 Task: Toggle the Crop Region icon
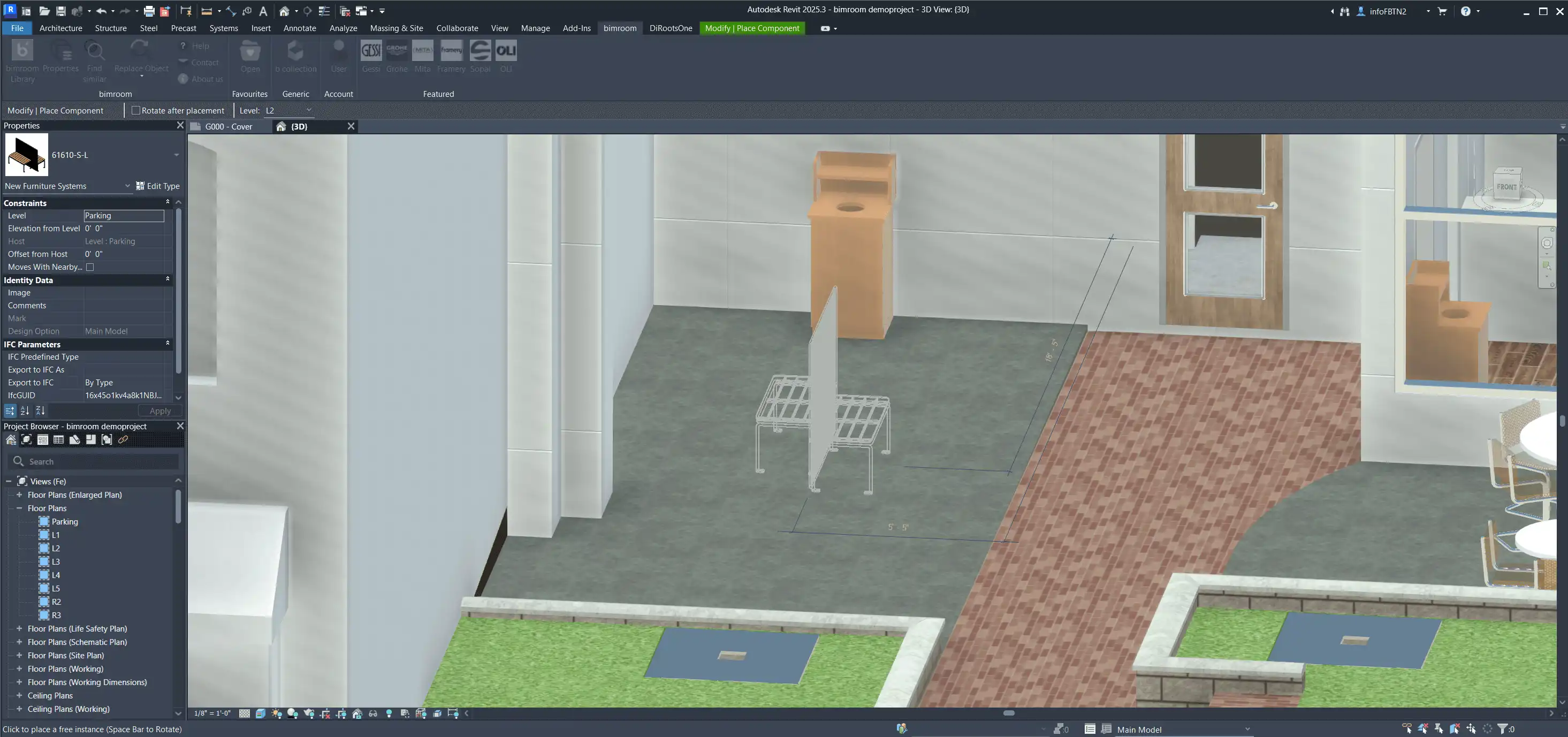(x=326, y=714)
